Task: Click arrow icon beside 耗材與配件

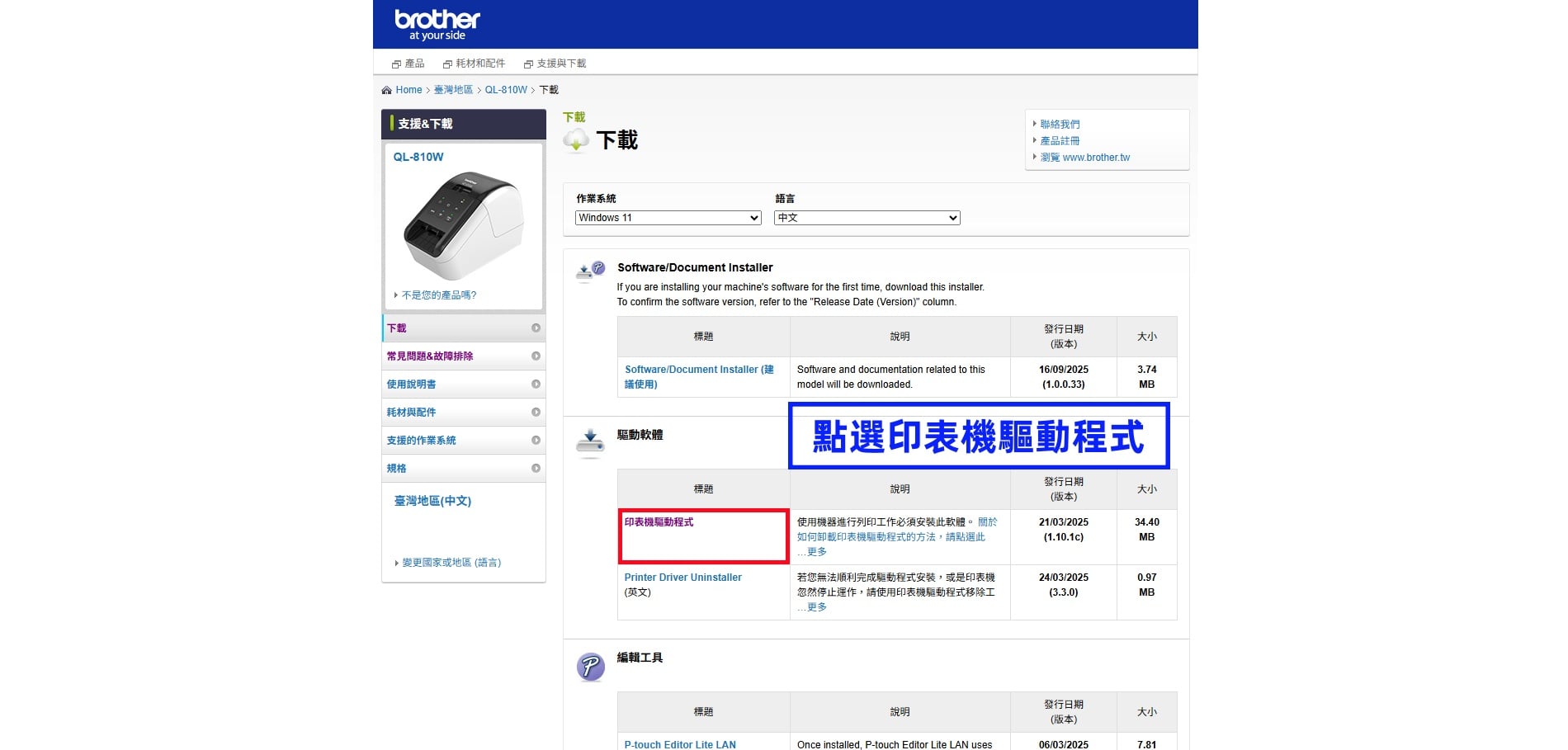Action: pos(536,413)
